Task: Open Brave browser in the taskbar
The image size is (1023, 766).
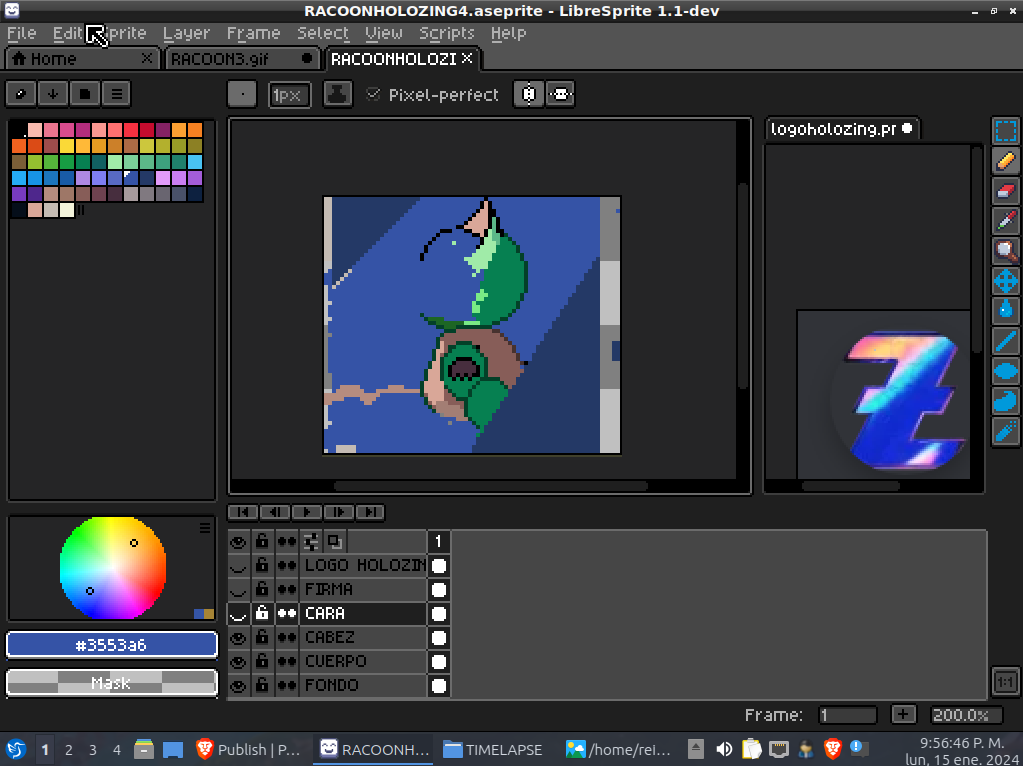Action: [x=248, y=750]
